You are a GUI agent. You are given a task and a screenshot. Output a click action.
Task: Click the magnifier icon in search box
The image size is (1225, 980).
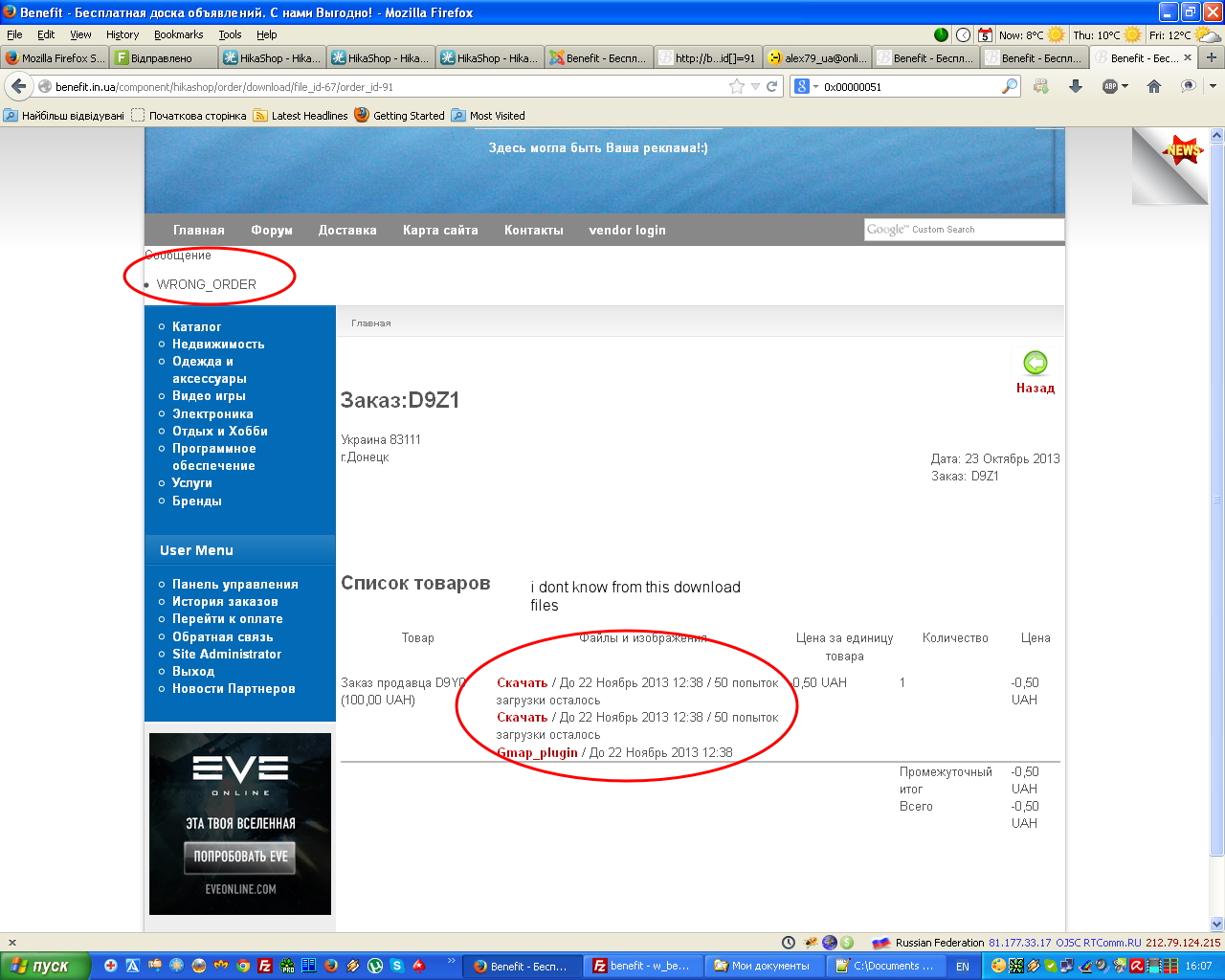click(x=1010, y=86)
